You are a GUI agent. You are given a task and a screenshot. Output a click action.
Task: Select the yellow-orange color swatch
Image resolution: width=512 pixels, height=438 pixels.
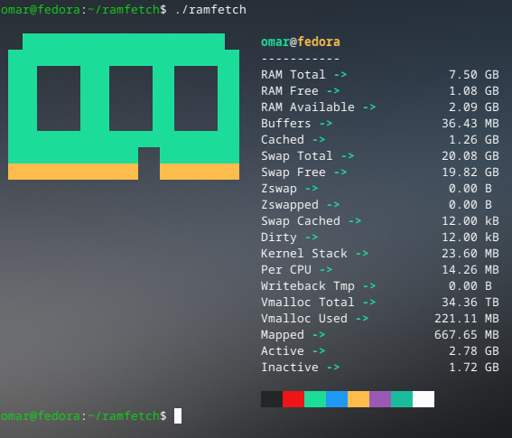(358, 399)
